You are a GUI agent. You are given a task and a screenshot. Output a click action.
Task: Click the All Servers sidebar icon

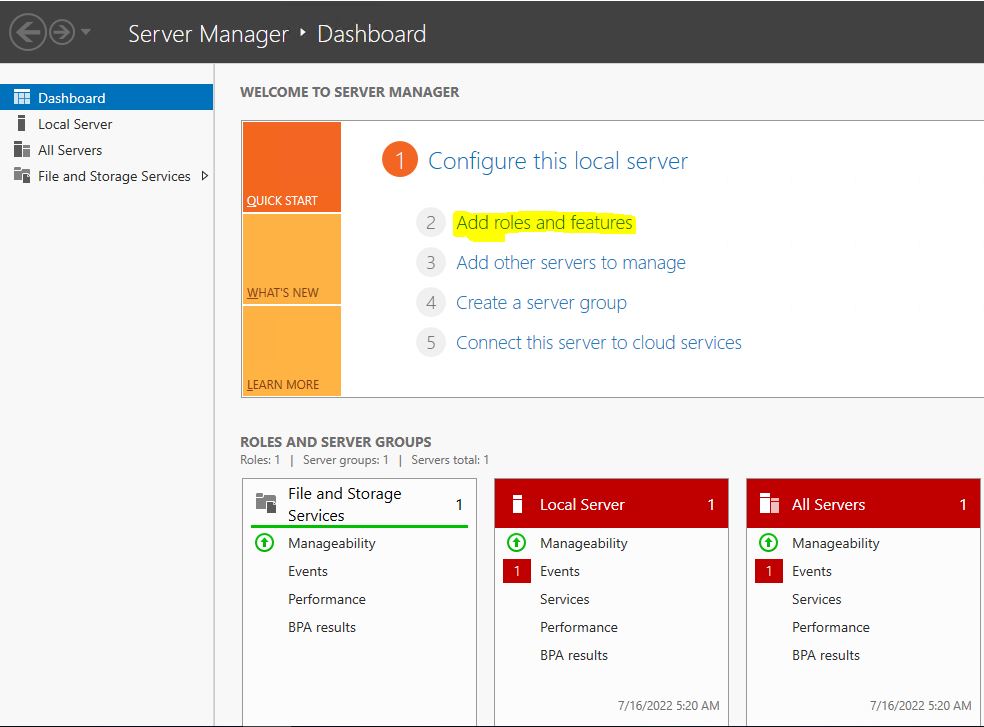[x=22, y=149]
